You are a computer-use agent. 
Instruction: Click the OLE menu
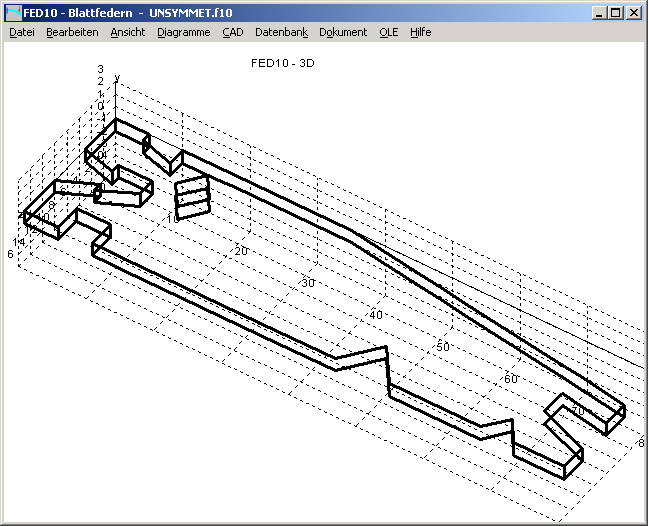click(x=389, y=32)
